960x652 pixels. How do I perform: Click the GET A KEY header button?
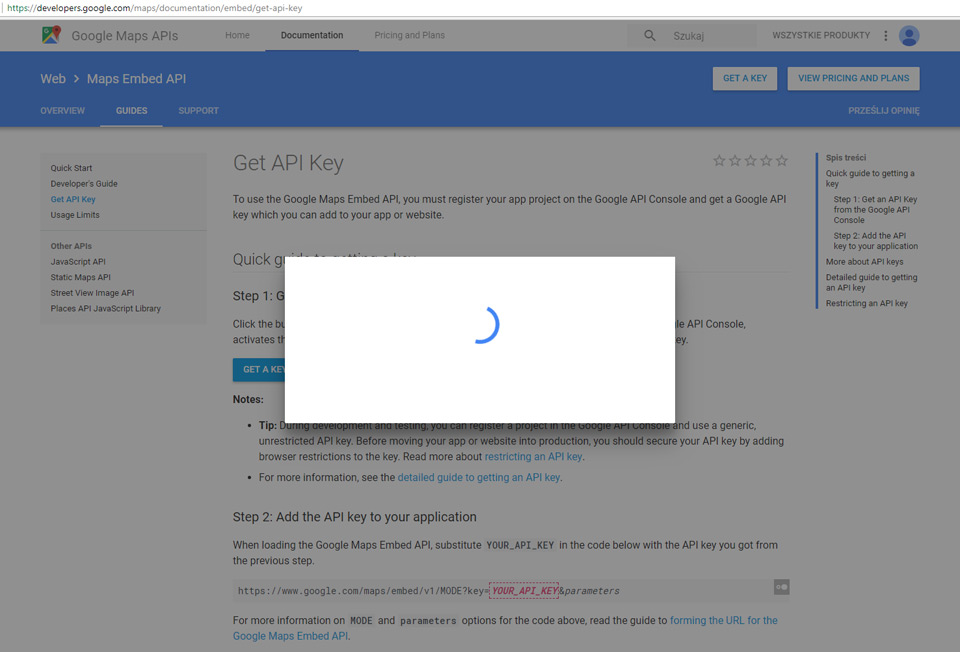(x=744, y=78)
